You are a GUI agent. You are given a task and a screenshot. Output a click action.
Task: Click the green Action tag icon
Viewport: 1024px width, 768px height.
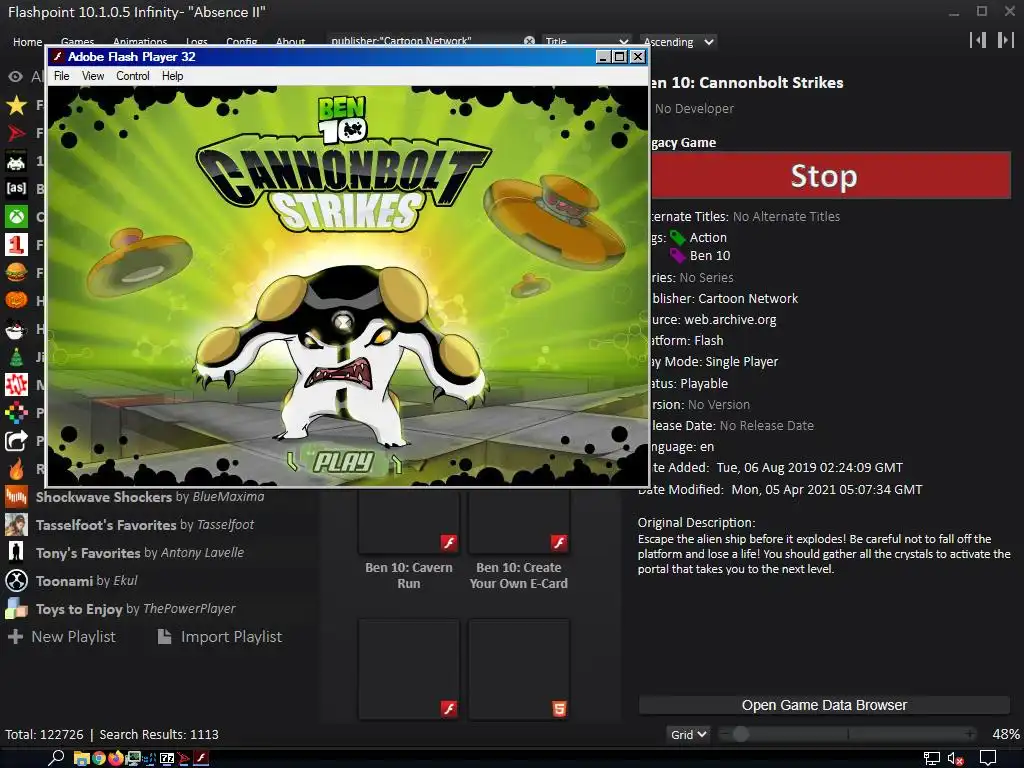tap(678, 238)
